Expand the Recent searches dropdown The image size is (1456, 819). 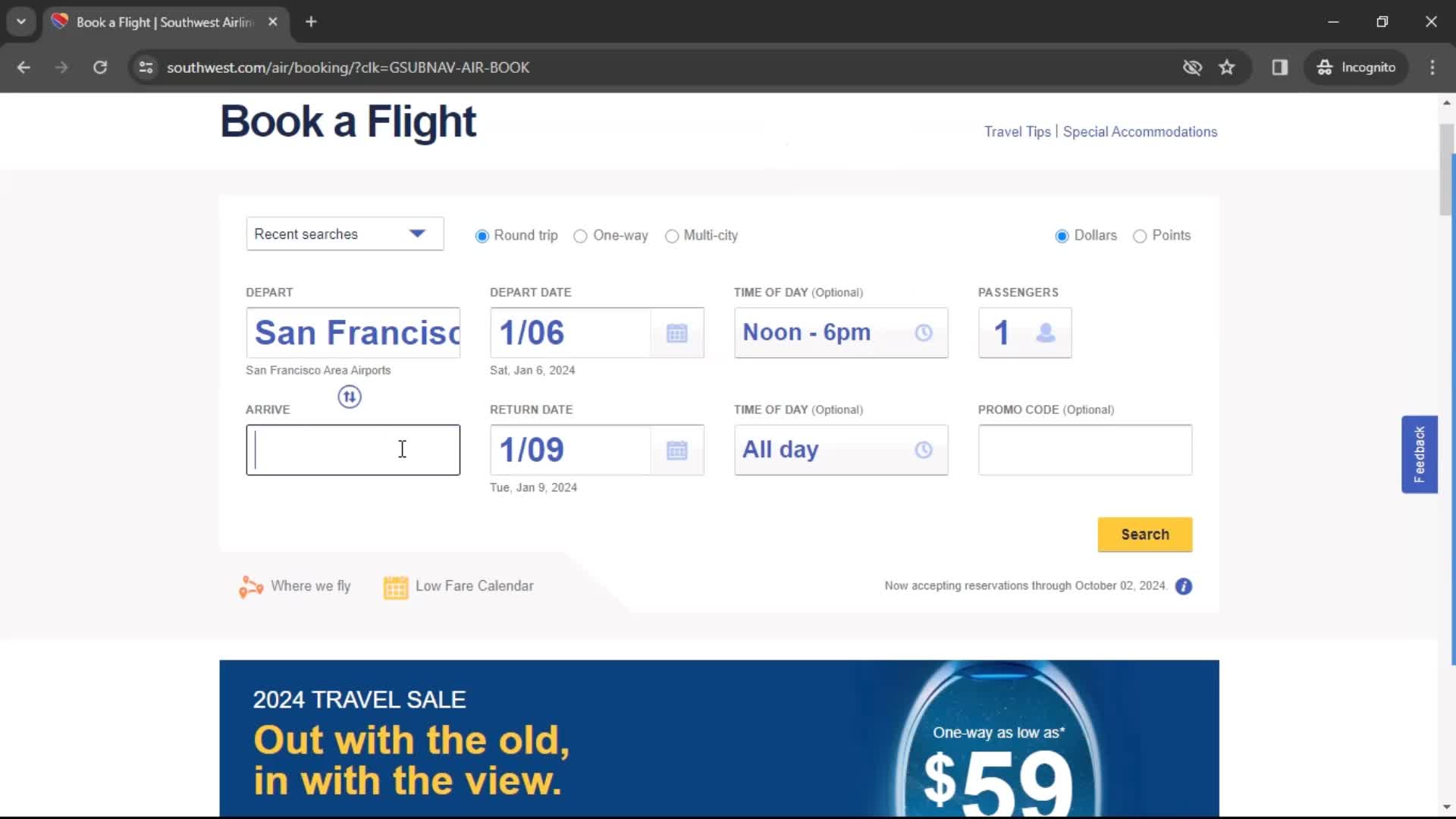344,234
